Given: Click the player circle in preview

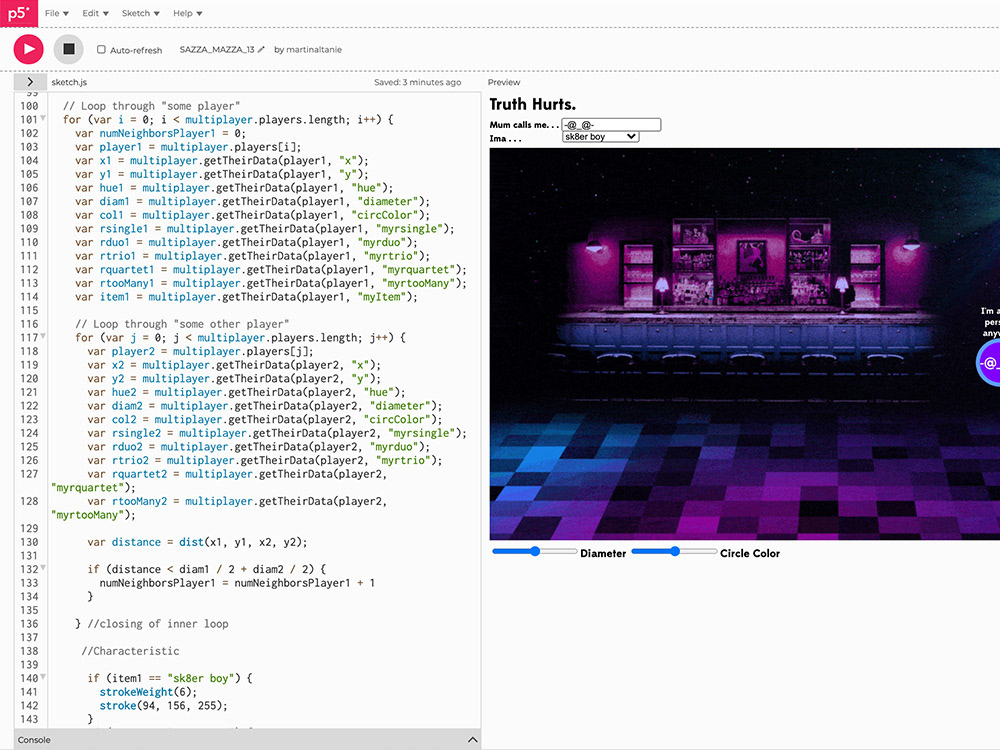Looking at the screenshot, I should tap(989, 363).
